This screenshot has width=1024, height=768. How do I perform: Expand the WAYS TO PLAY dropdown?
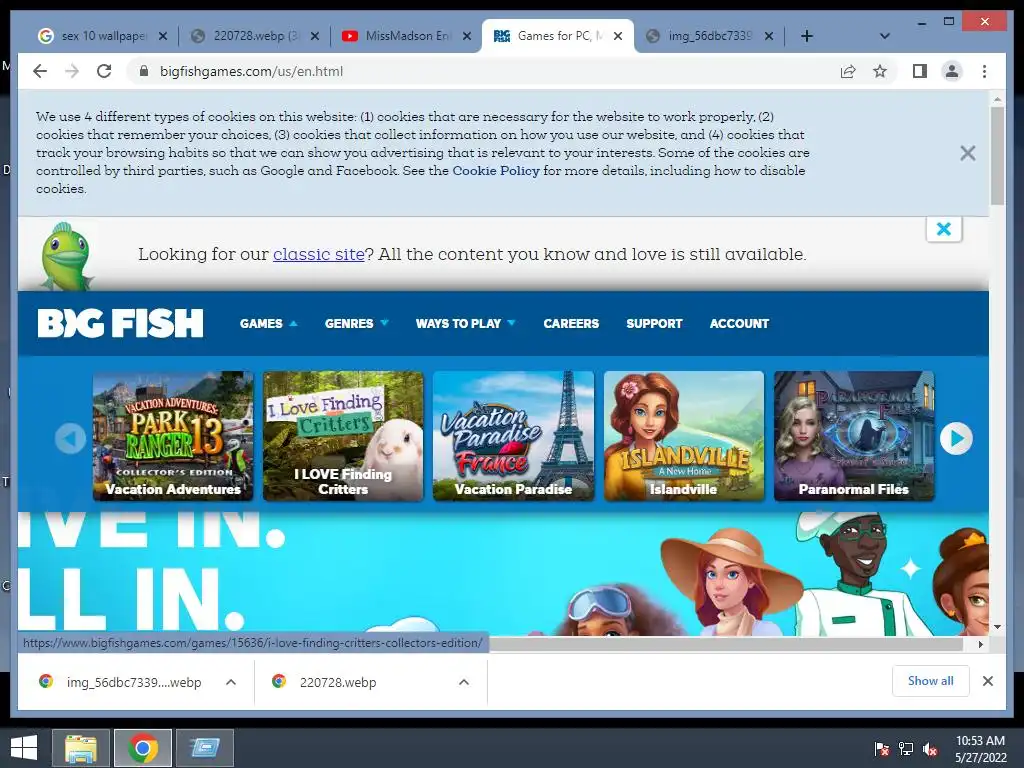[465, 323]
